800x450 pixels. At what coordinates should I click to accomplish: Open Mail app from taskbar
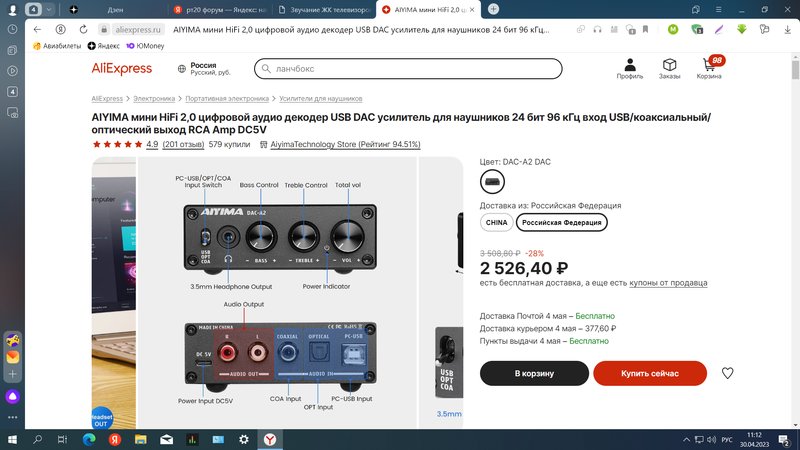pos(167,439)
